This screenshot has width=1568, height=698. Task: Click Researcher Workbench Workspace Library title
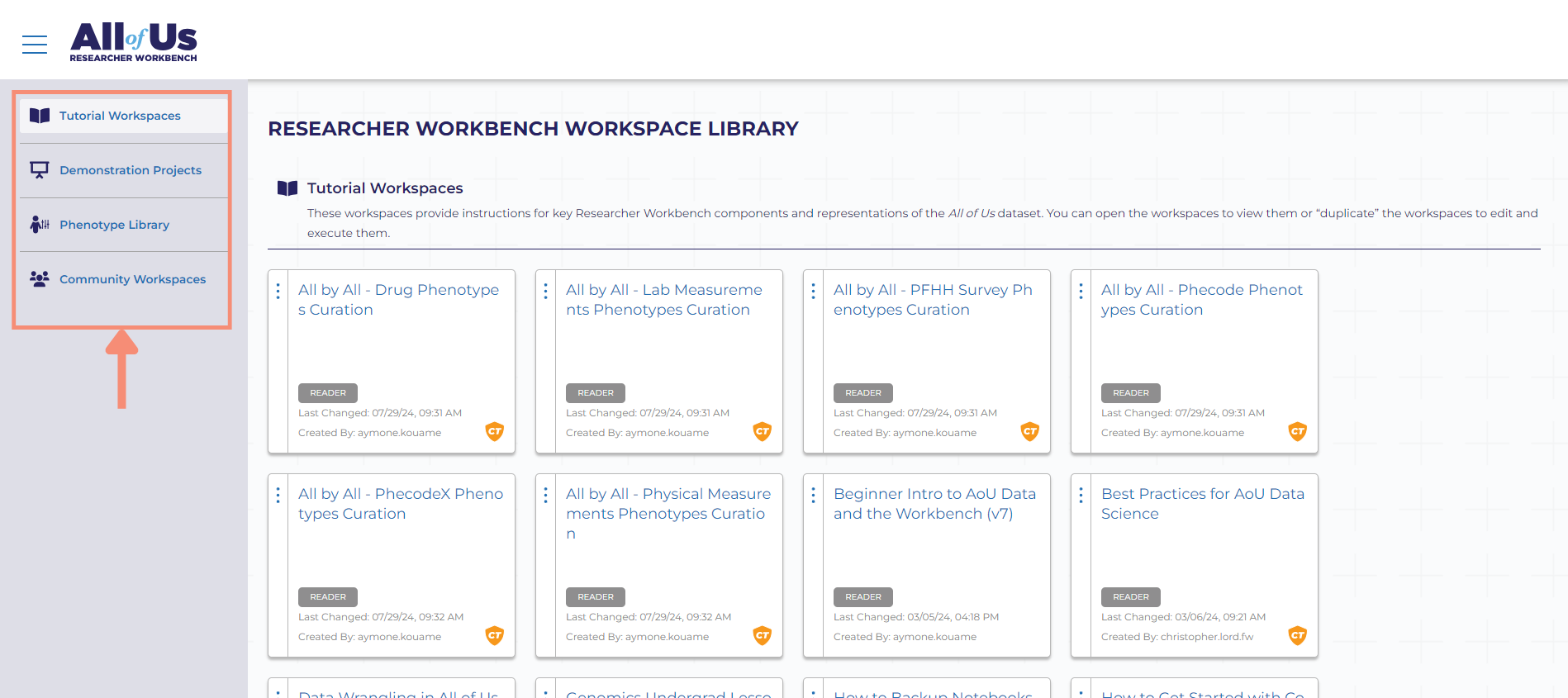point(533,129)
